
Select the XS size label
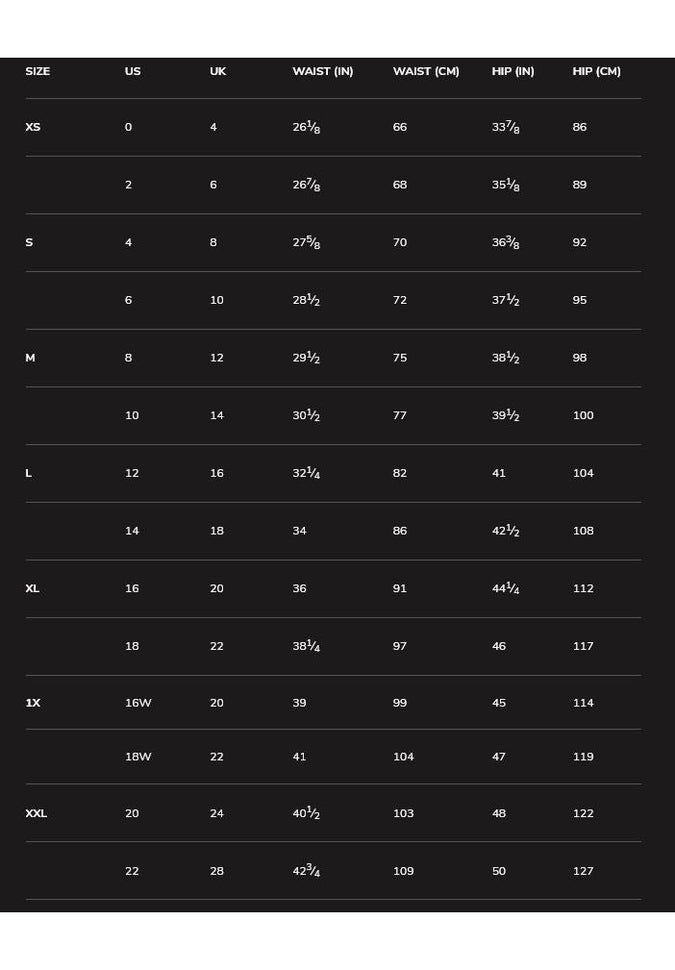[x=33, y=128]
